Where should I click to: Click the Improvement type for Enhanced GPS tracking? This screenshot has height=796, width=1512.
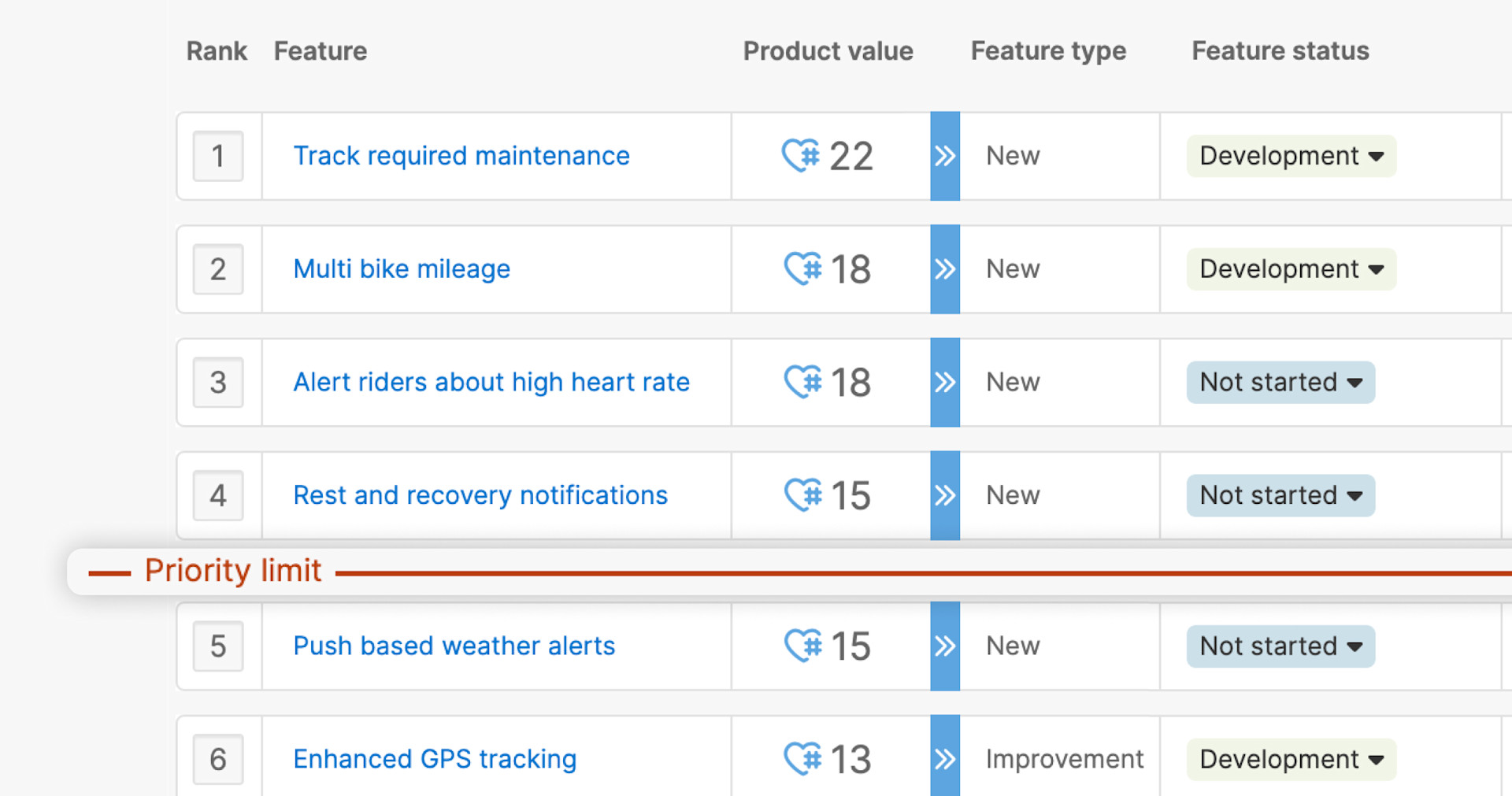(x=1065, y=759)
